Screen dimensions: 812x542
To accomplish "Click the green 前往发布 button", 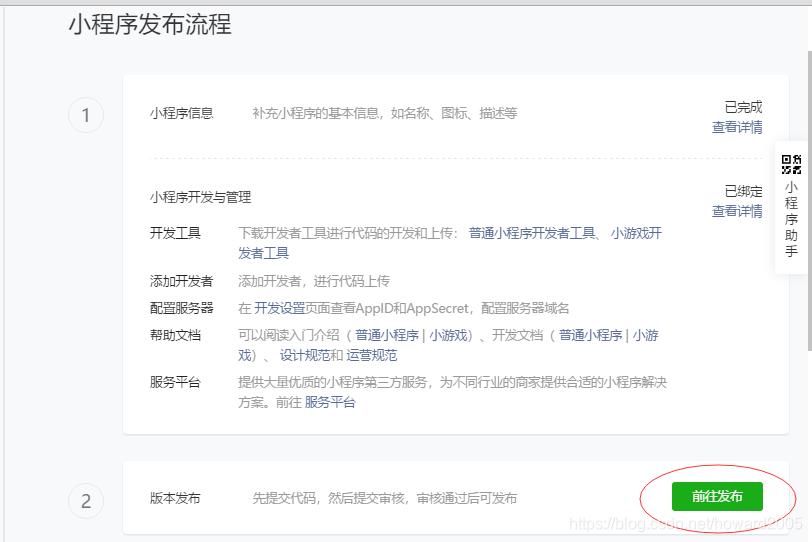I will (717, 496).
